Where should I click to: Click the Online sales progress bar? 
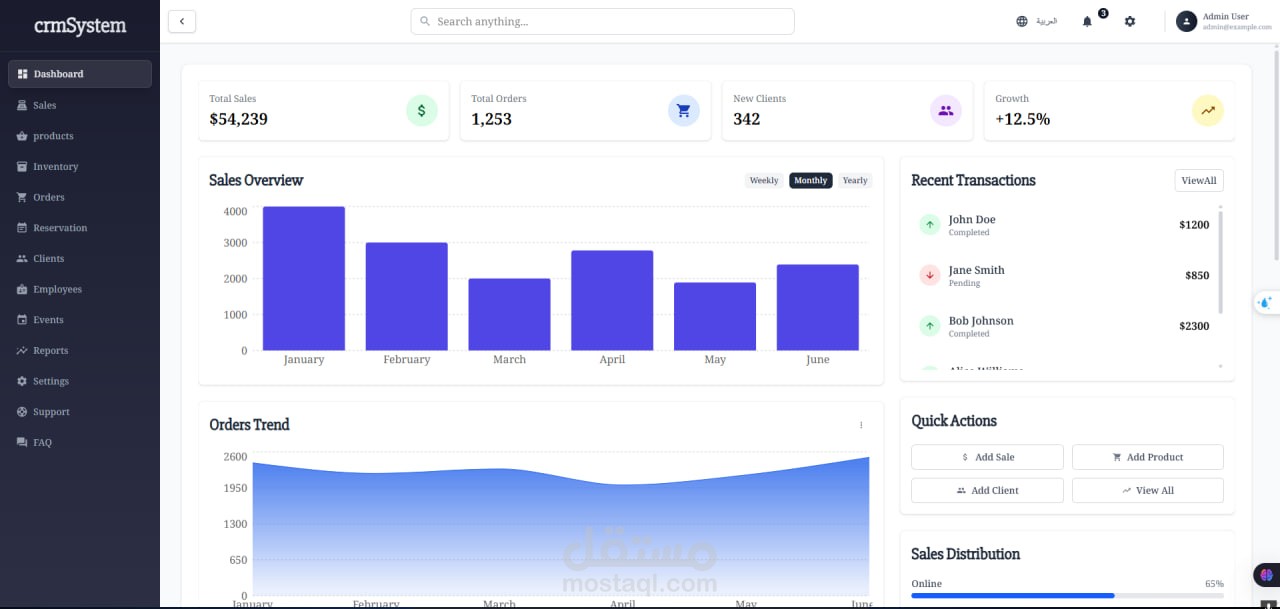(1067, 595)
